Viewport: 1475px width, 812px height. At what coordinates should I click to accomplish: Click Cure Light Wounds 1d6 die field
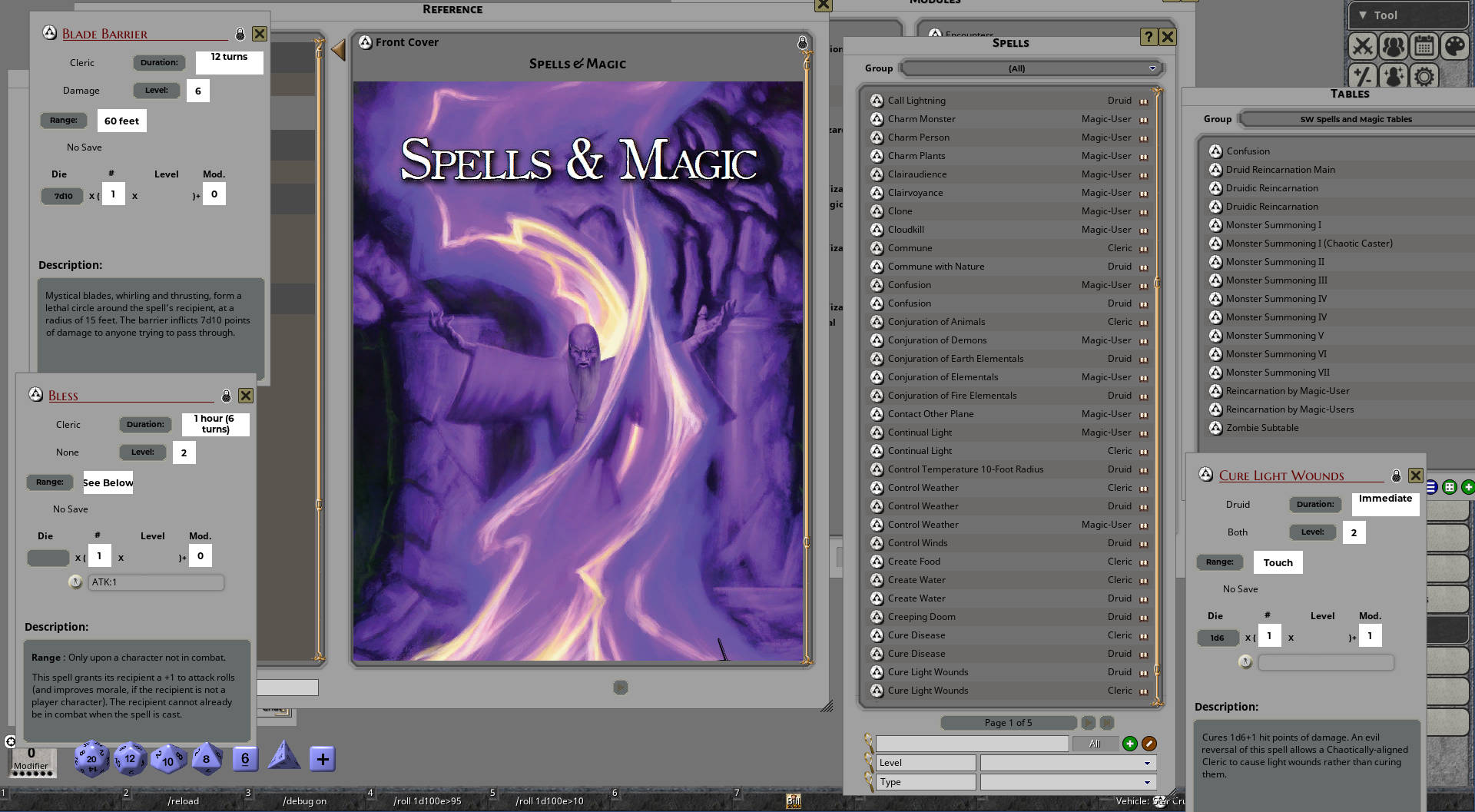pos(1218,638)
